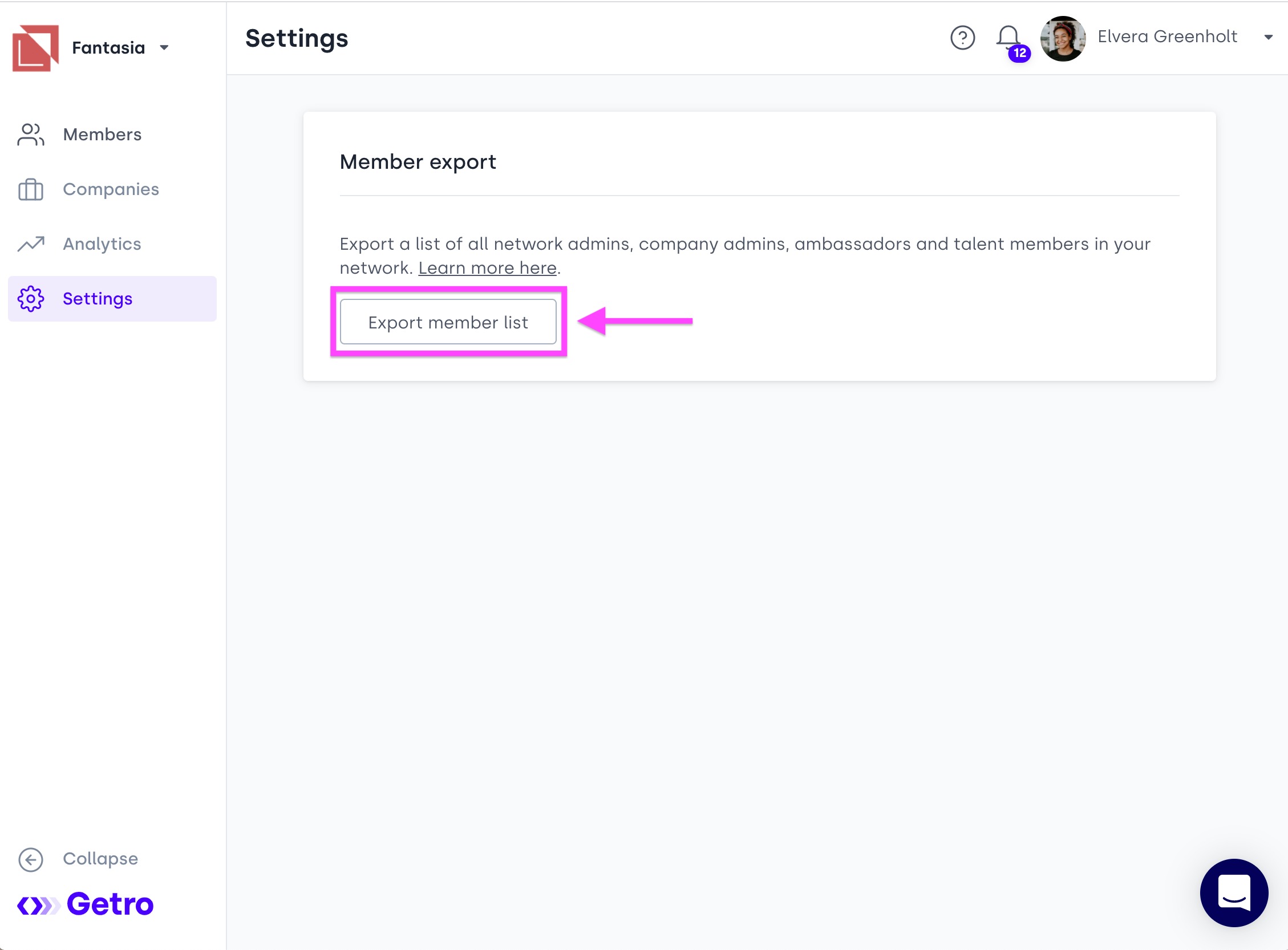Open help via question mark icon
Image resolution: width=1288 pixels, height=950 pixels.
click(x=962, y=38)
